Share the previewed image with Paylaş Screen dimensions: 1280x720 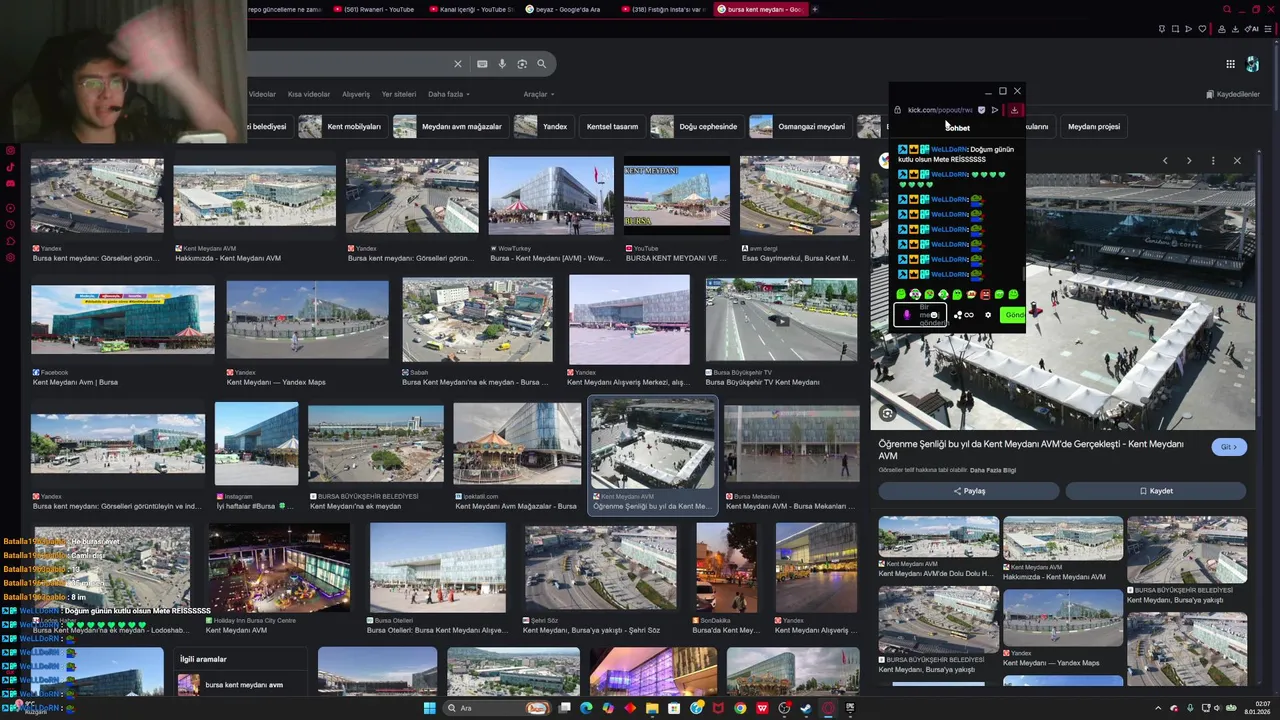[x=969, y=491]
